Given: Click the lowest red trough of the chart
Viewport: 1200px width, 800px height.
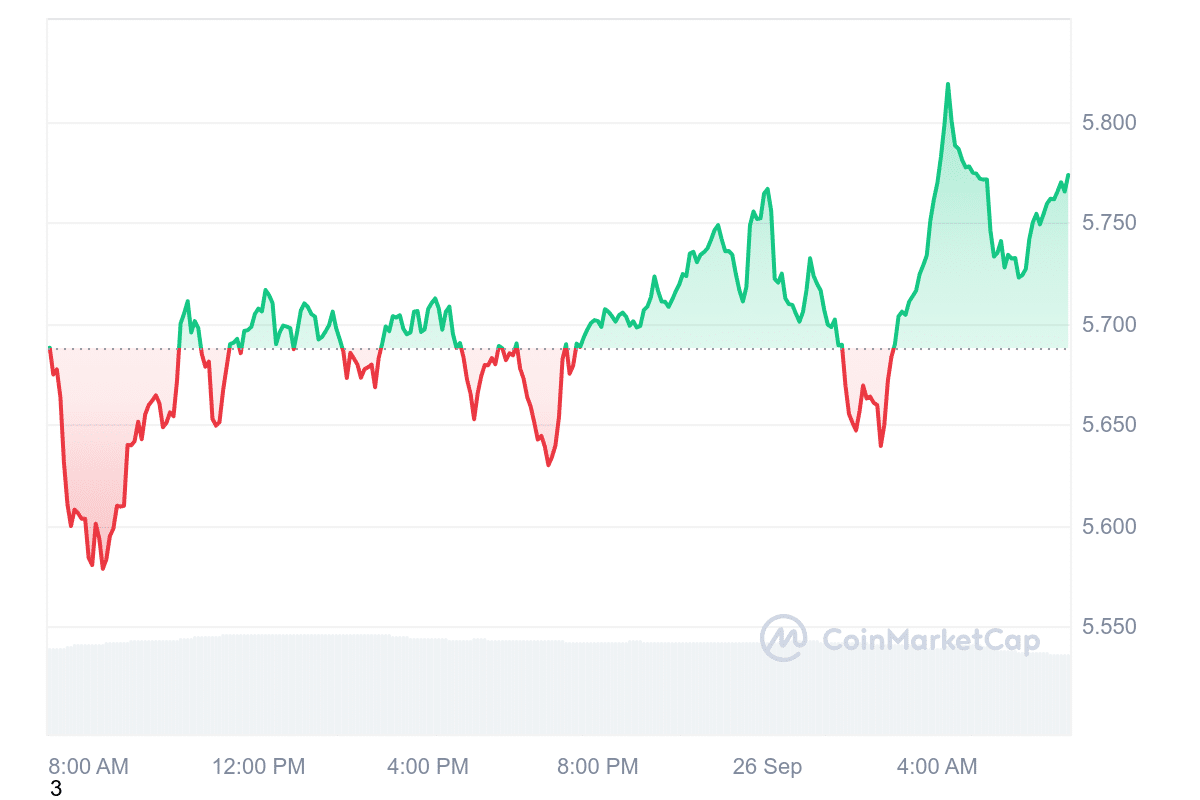Looking at the screenshot, I should [102, 568].
